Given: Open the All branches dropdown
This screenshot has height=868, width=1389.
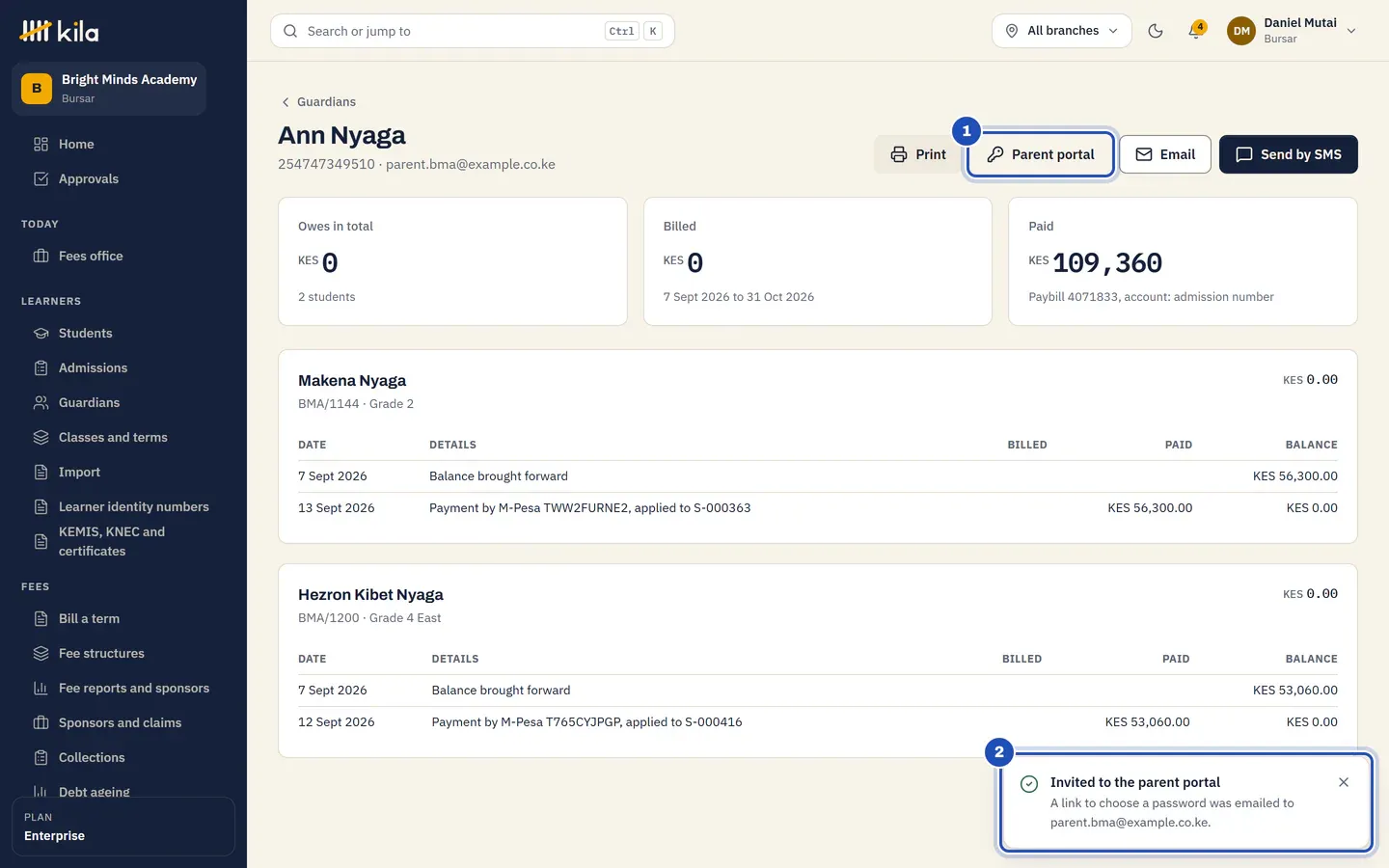Looking at the screenshot, I should coord(1062,31).
